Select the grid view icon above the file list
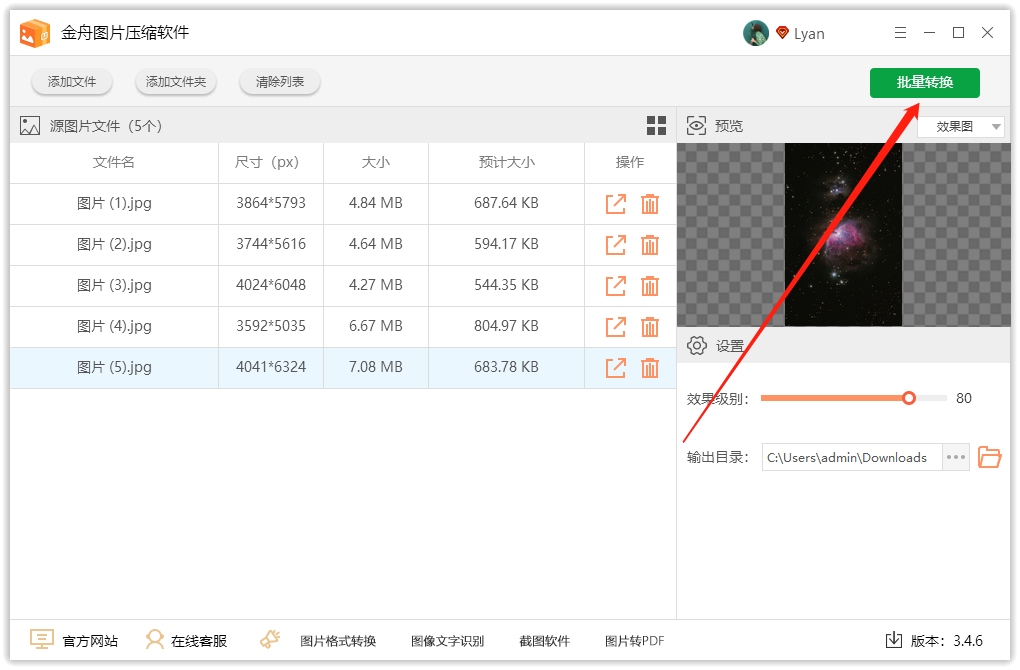 [656, 125]
